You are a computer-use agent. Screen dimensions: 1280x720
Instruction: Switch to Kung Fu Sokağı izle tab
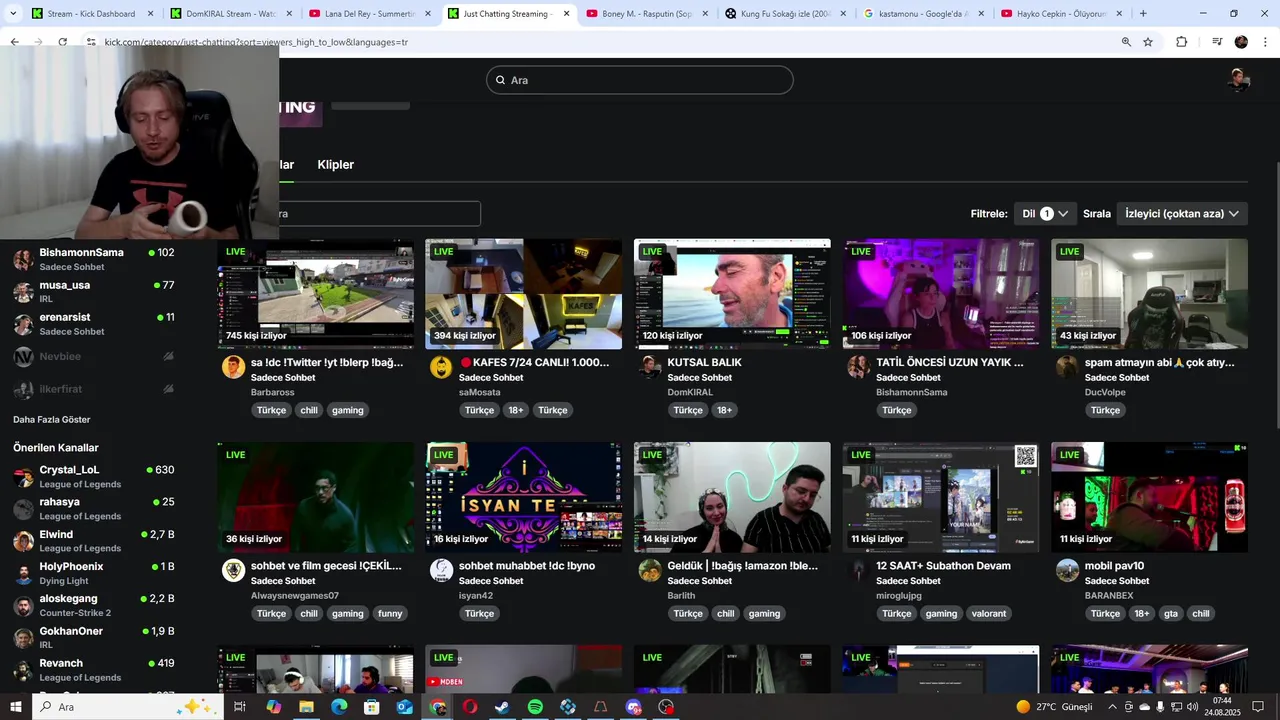[x=784, y=14]
